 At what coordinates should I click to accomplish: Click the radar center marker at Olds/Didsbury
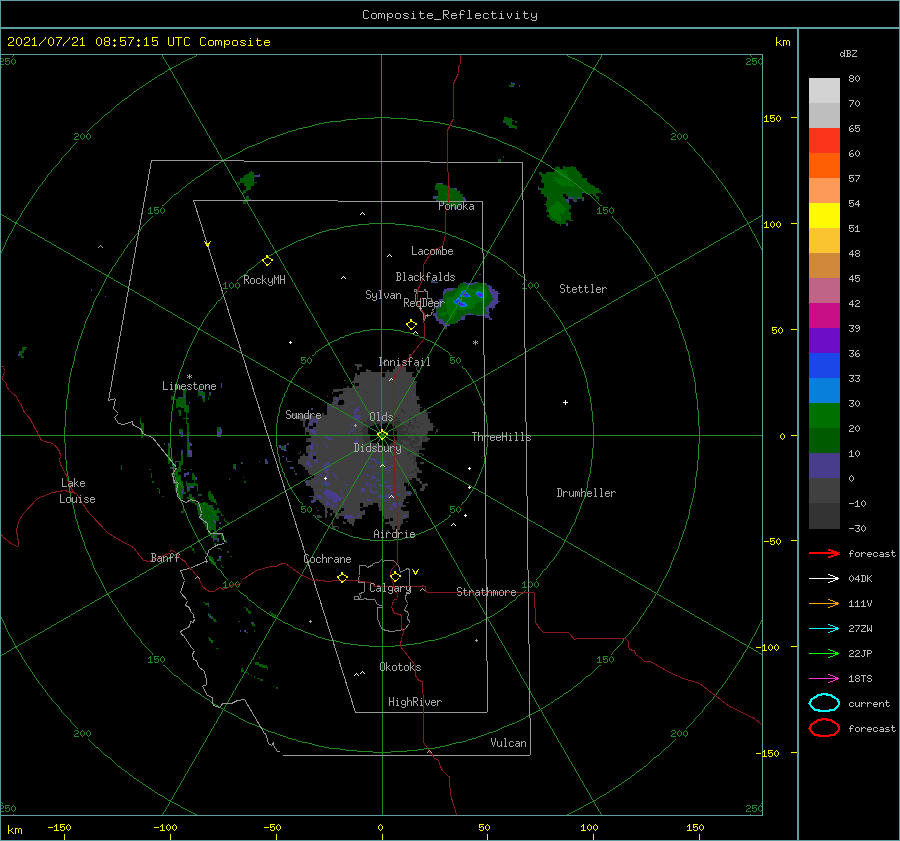click(382, 435)
